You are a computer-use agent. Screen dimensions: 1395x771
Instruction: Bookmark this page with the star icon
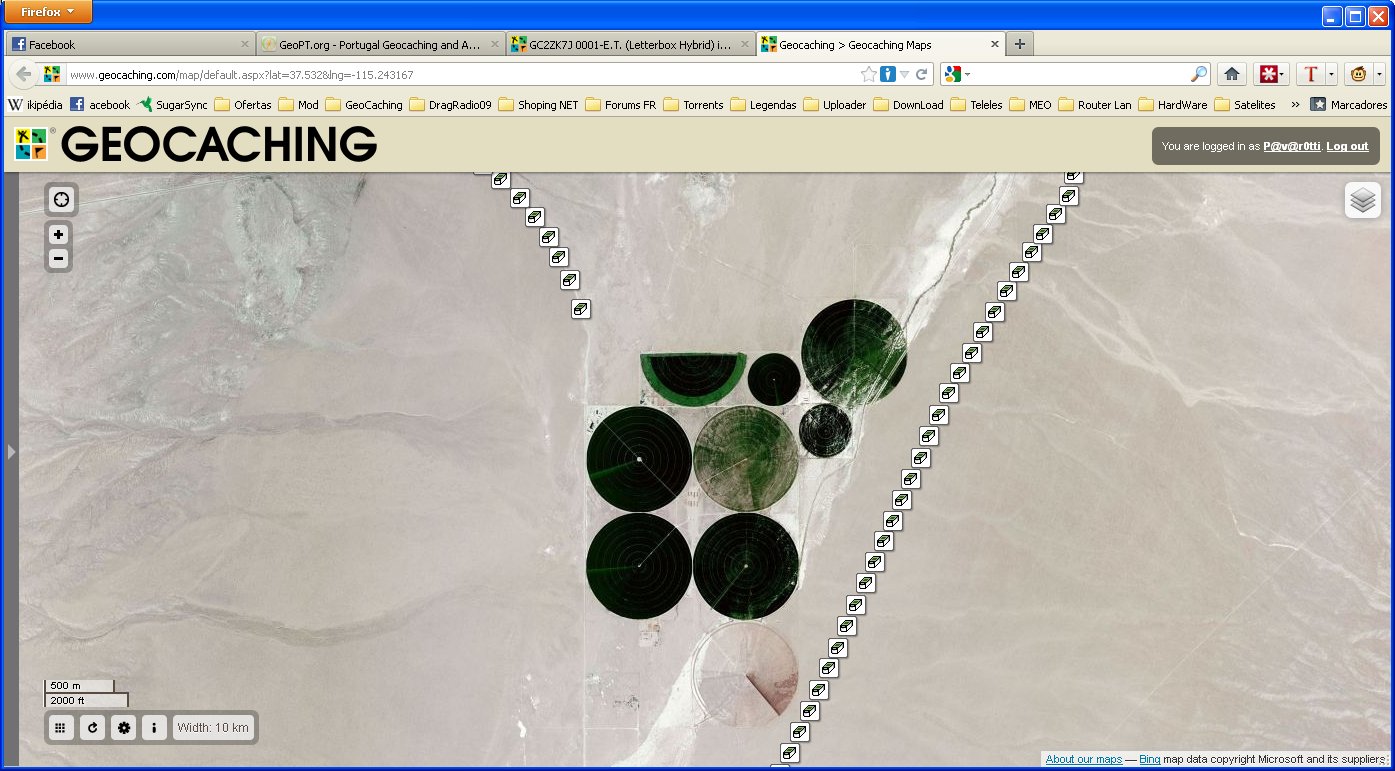[869, 74]
